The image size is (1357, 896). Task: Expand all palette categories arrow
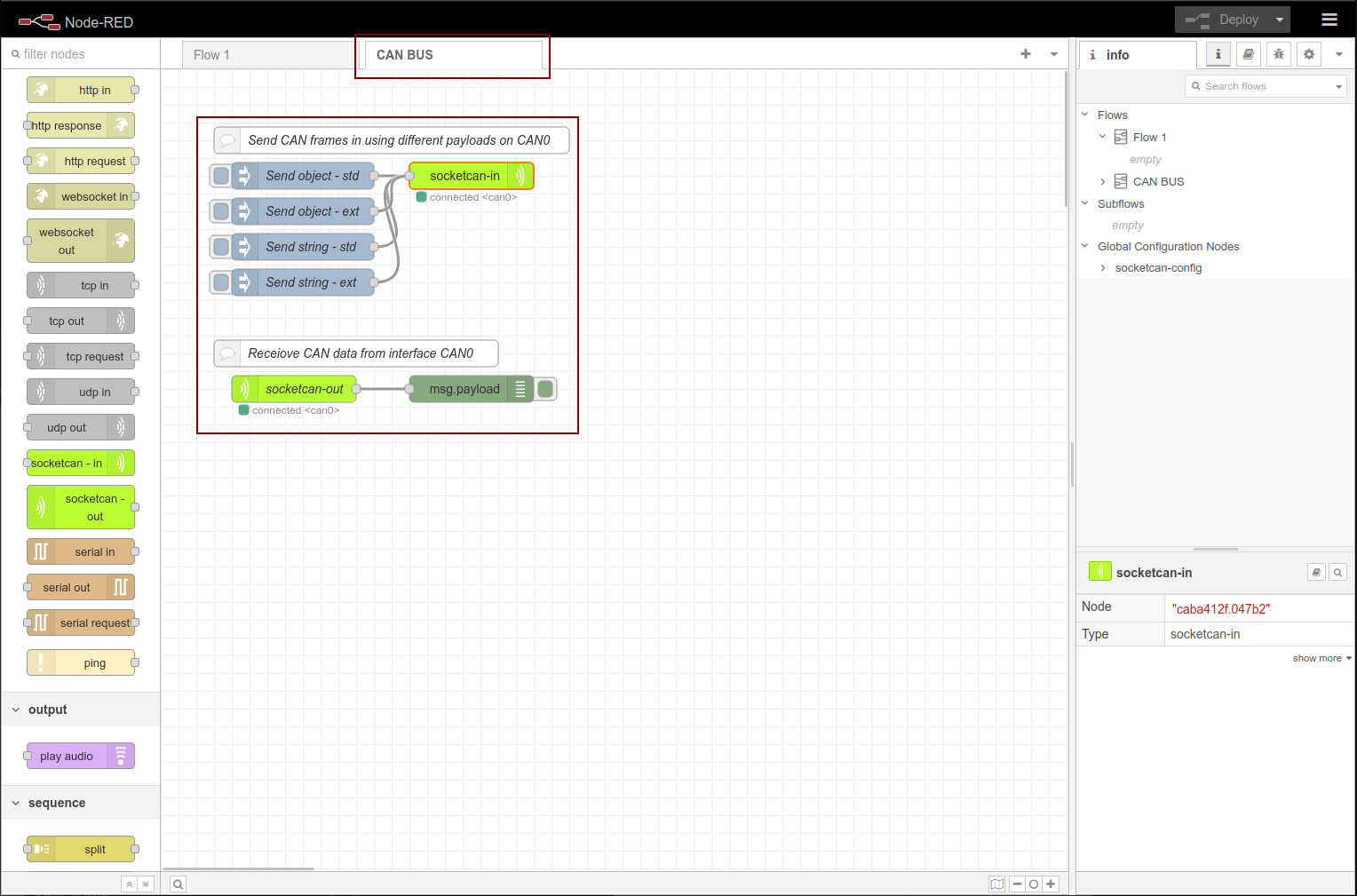click(x=146, y=884)
